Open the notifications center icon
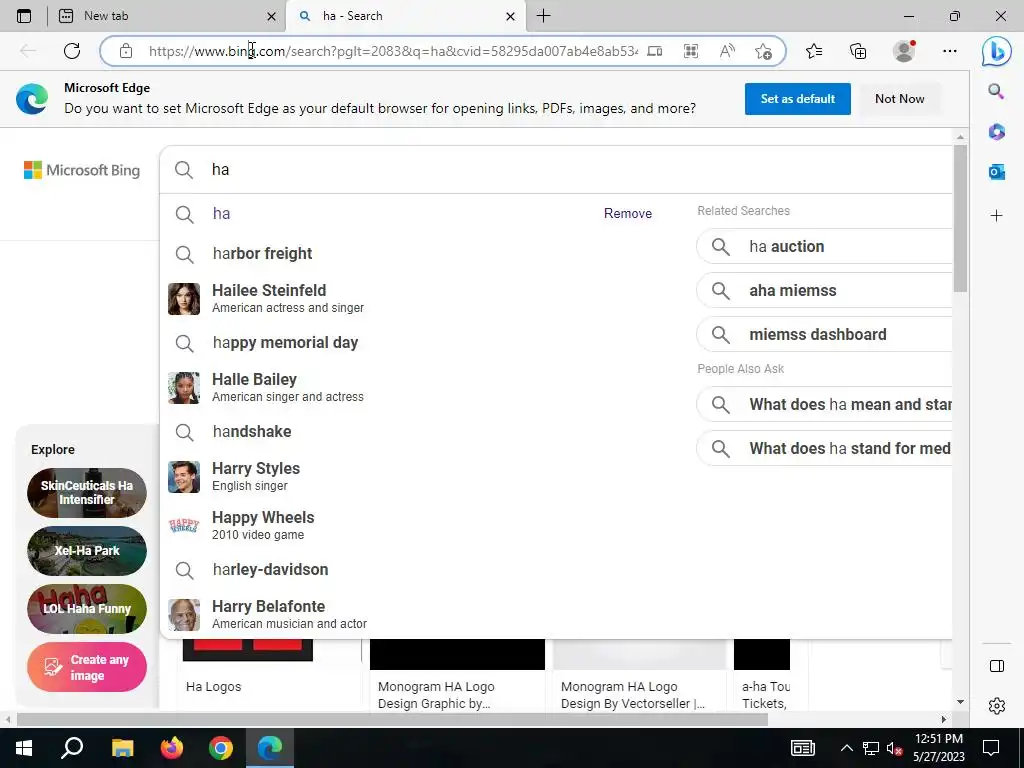 pos(991,748)
